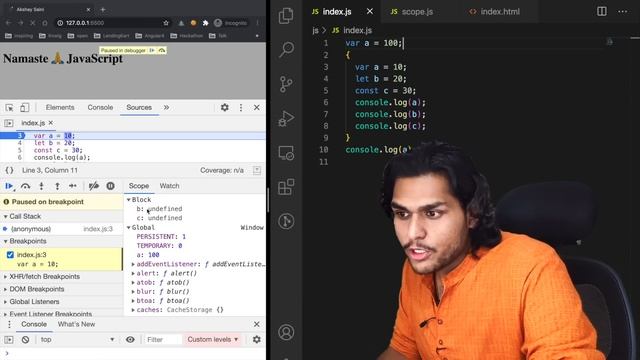Open Source Control in activity bar
This screenshot has height=360, width=640.
[286, 84]
